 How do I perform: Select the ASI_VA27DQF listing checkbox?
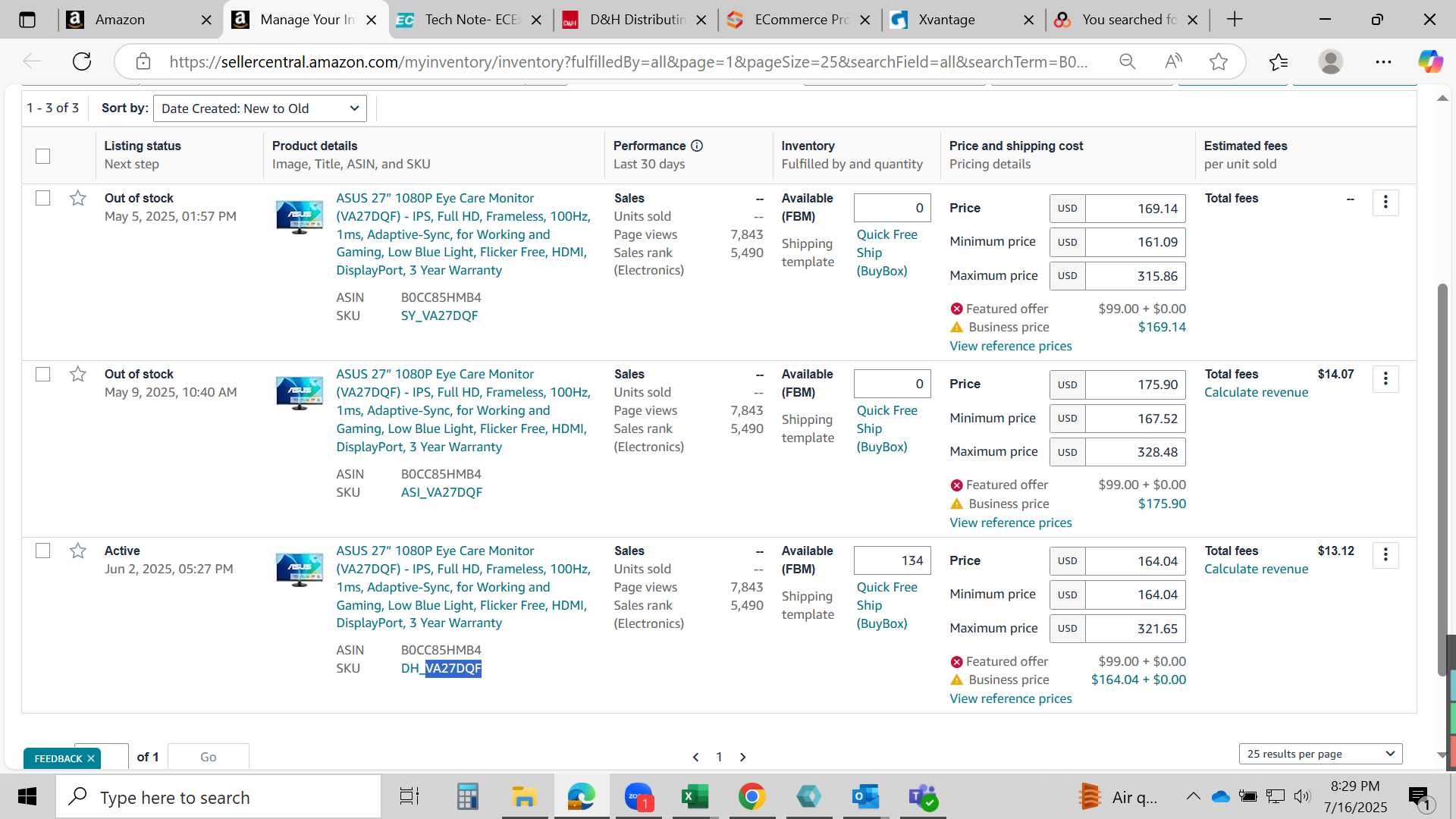43,375
